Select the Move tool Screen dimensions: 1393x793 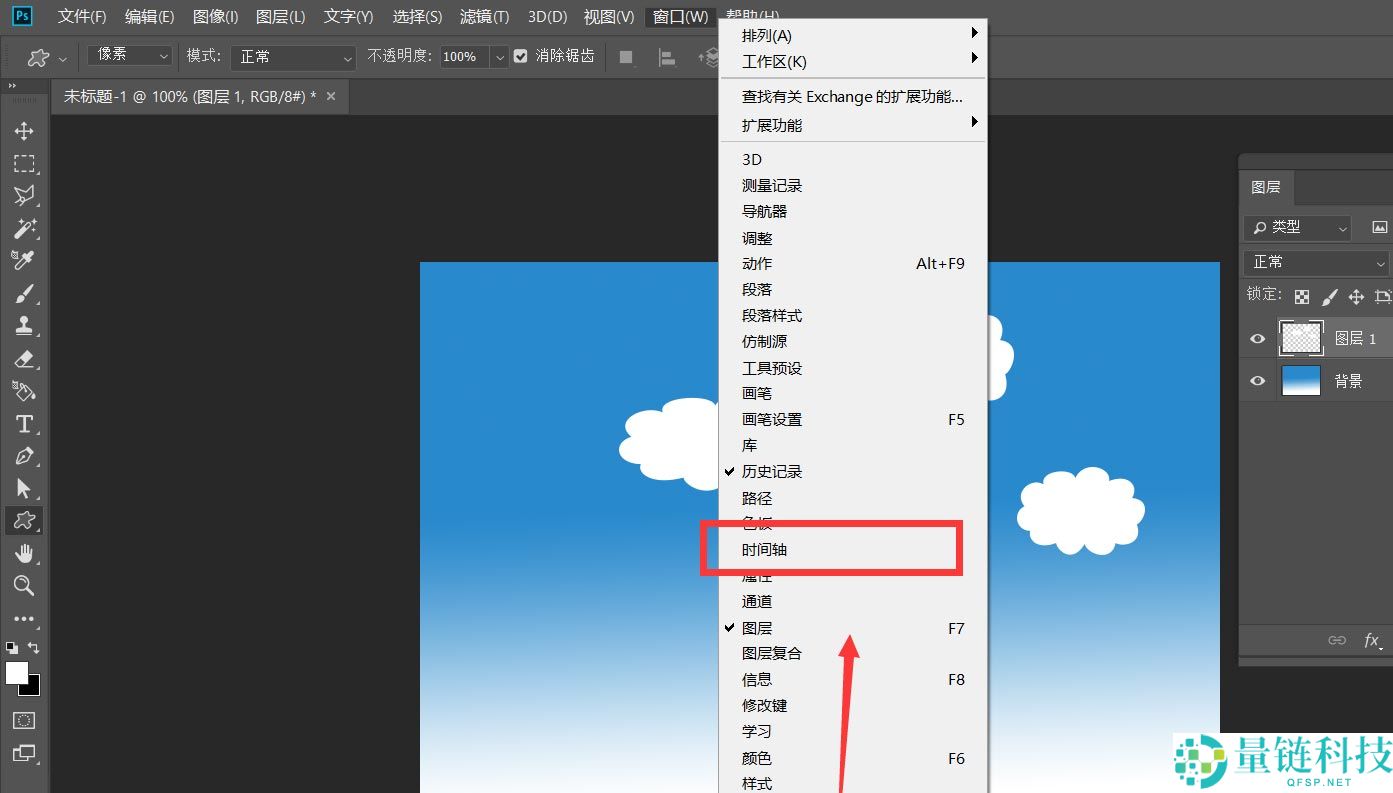[24, 132]
